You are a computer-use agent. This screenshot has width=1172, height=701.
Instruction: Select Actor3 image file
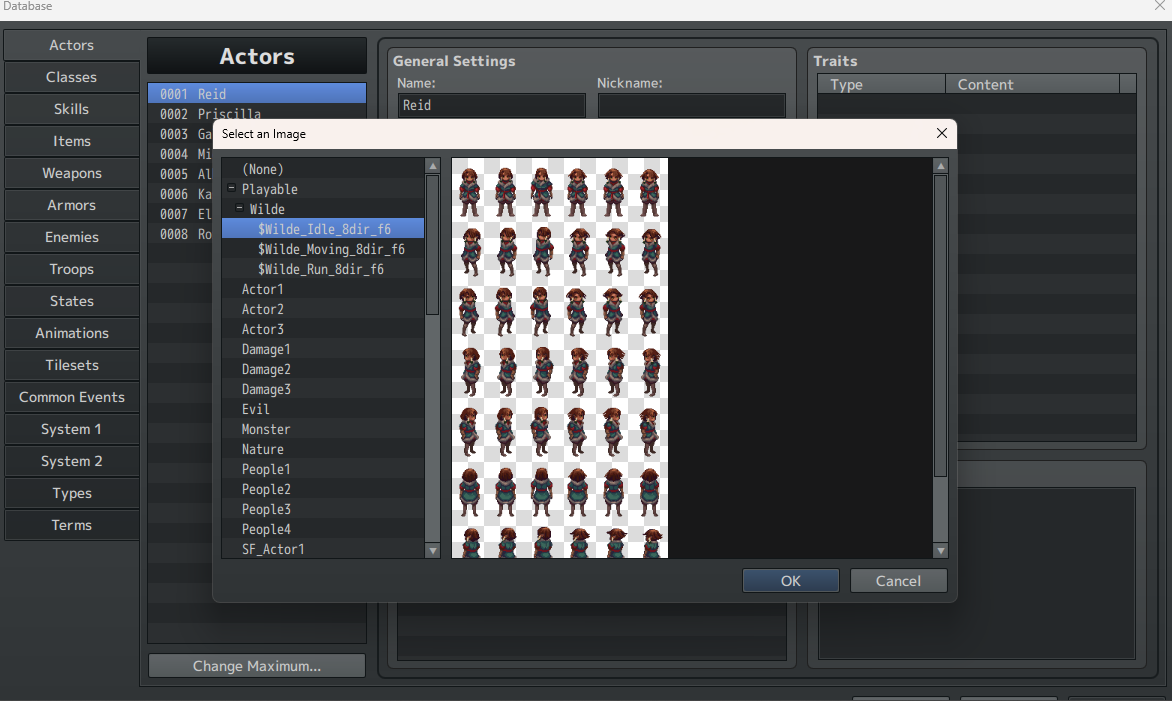click(323, 329)
